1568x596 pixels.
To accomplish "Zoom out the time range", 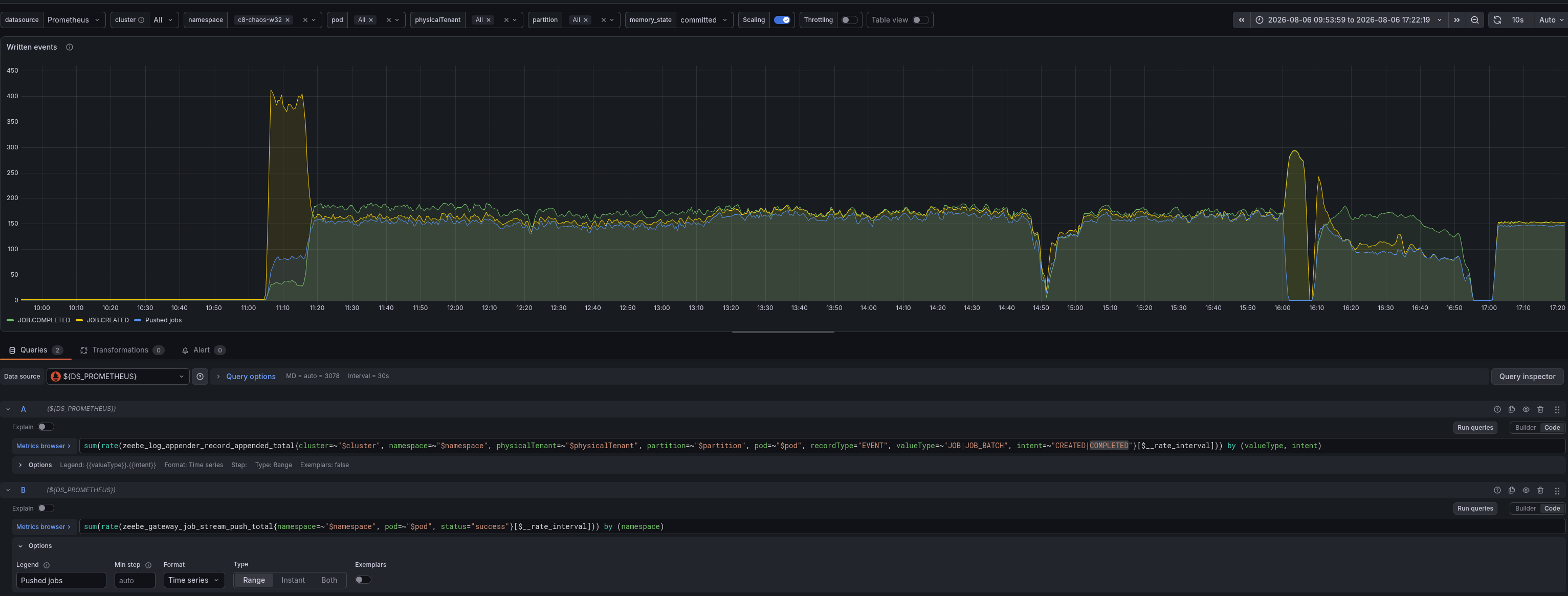I will [1474, 20].
